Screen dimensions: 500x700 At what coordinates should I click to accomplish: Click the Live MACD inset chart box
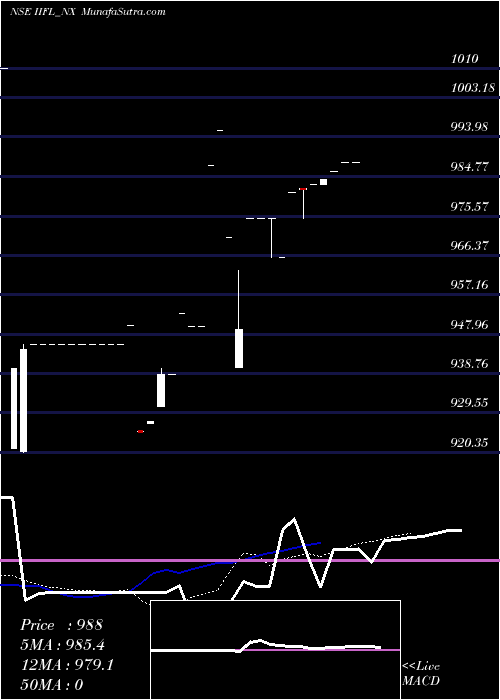tap(275, 650)
